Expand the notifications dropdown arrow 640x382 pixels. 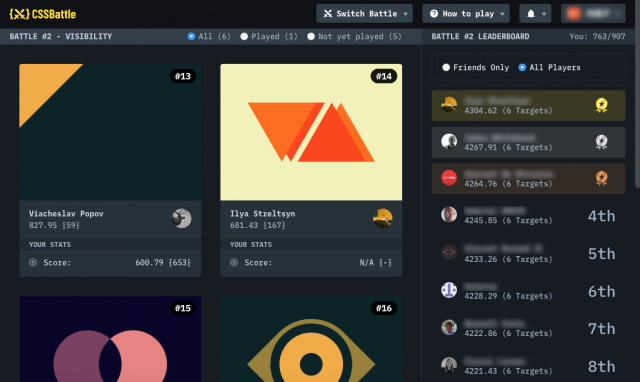pyautogui.click(x=544, y=14)
